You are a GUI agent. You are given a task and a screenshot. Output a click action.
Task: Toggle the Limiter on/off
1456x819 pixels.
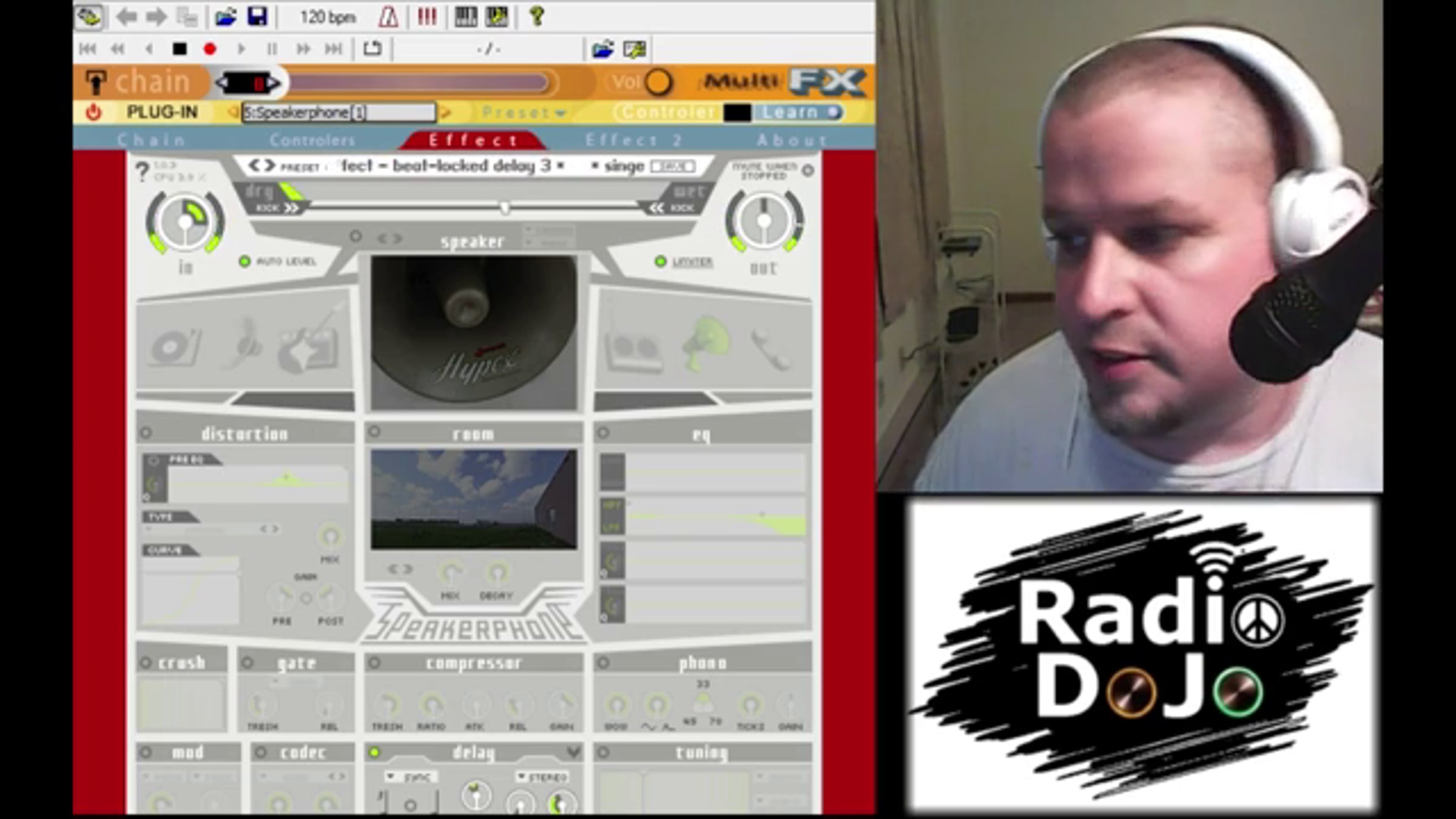pos(661,261)
